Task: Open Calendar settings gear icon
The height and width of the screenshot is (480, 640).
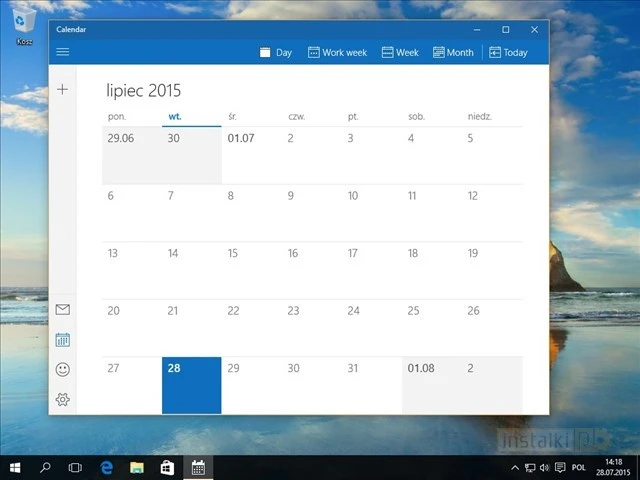Action: point(63,400)
